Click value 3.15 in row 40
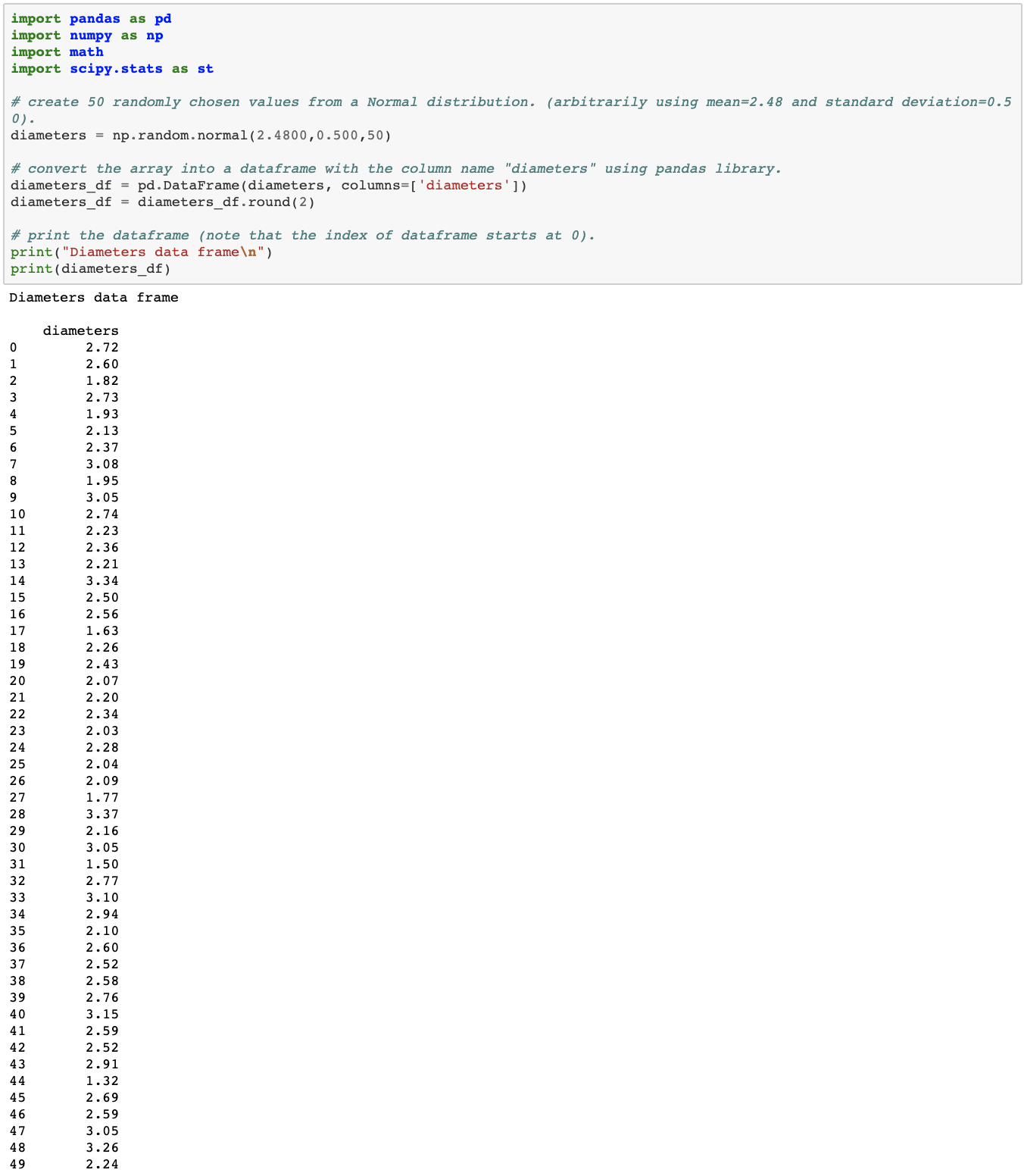This screenshot has height=1176, width=1024. [102, 1015]
